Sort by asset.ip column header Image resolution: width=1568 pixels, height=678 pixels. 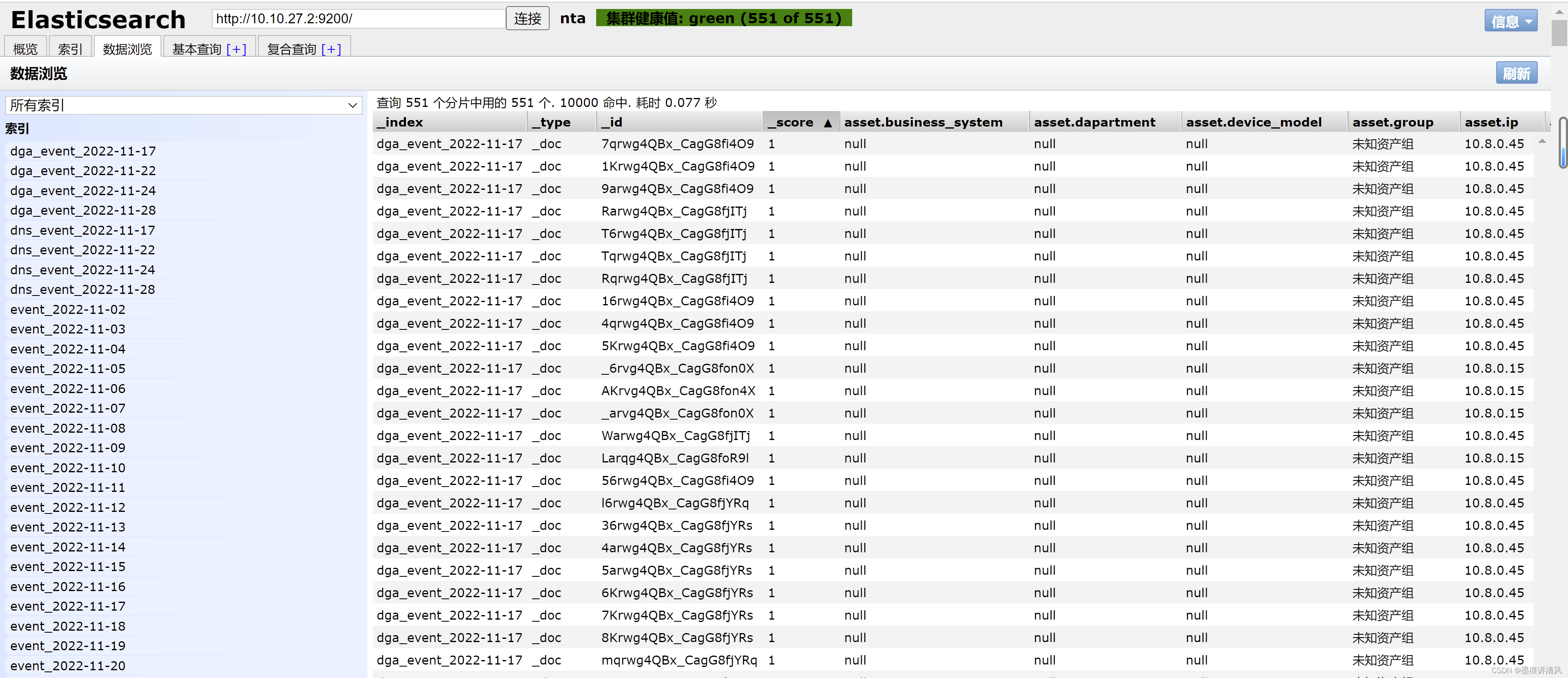click(1502, 122)
